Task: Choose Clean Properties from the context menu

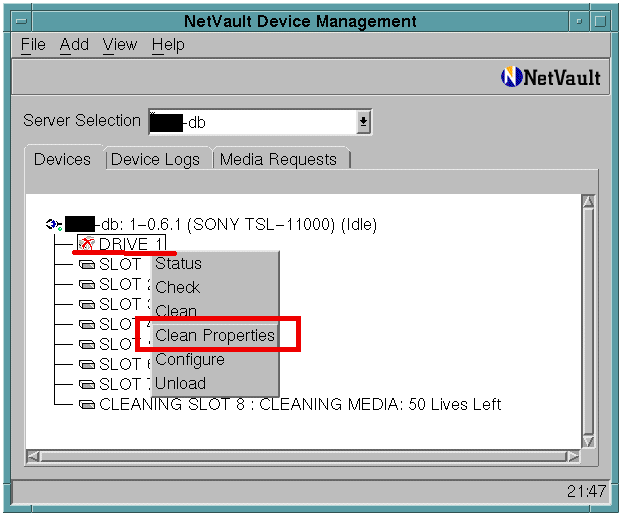Action: click(215, 335)
